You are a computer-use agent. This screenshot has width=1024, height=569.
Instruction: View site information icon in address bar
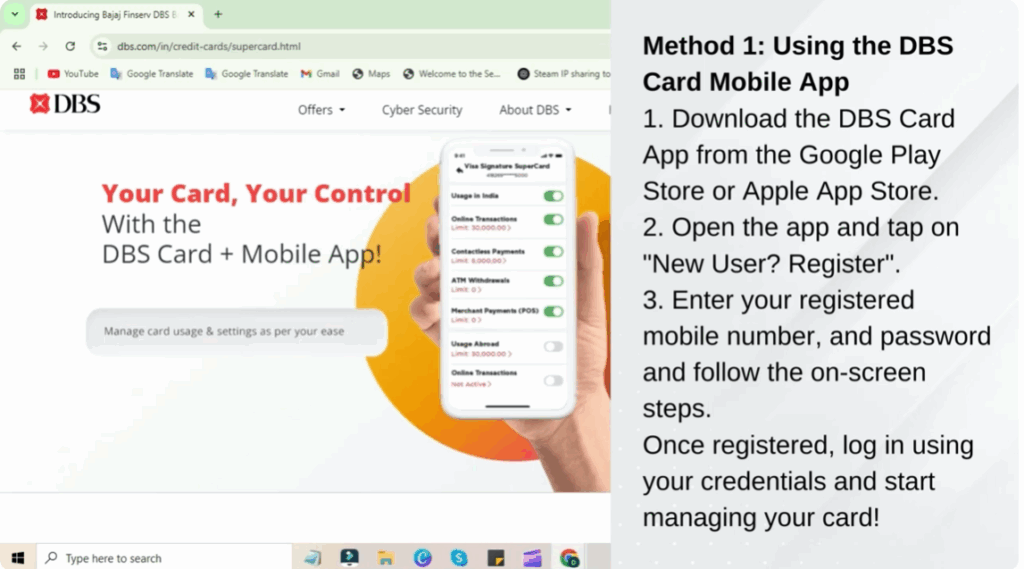tap(103, 46)
